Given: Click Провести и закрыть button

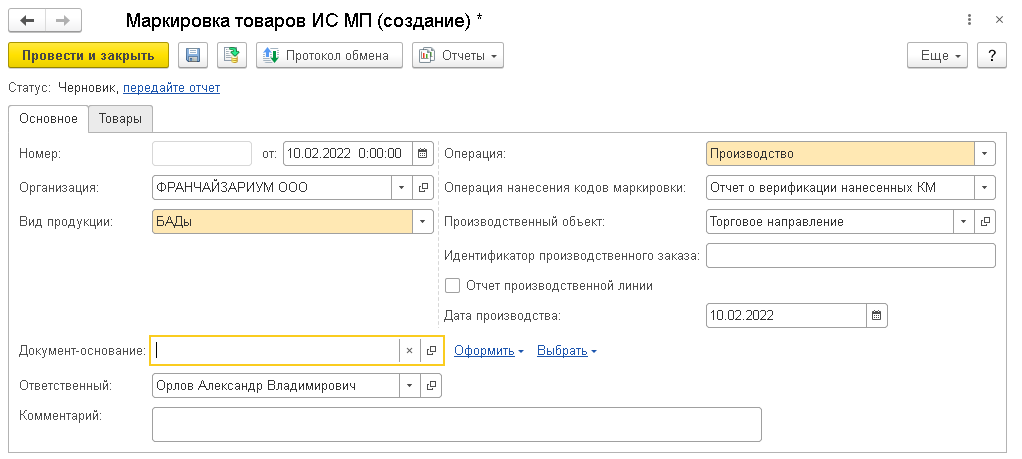Looking at the screenshot, I should pos(88,56).
